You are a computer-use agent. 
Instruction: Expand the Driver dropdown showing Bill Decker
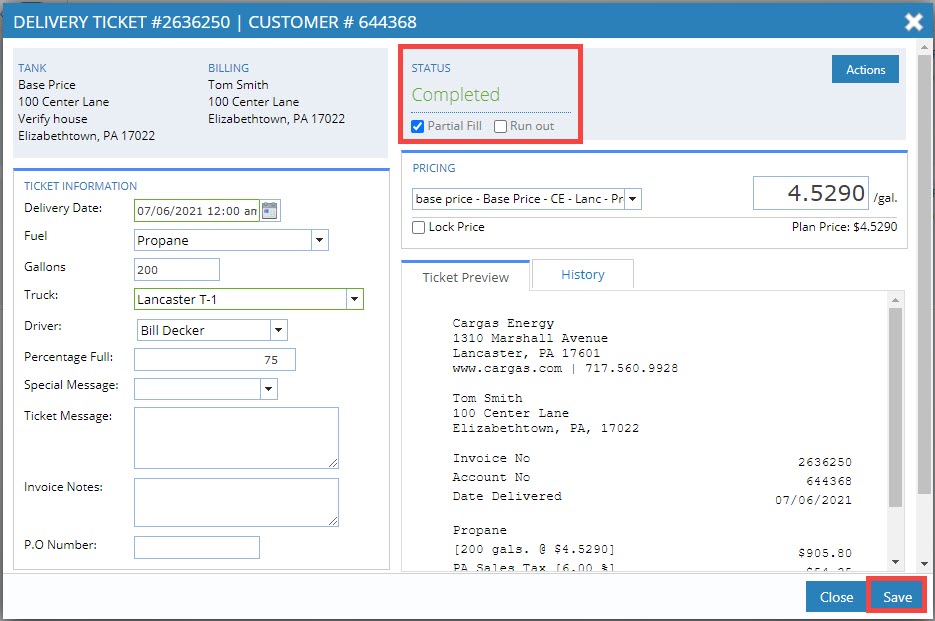(x=278, y=330)
